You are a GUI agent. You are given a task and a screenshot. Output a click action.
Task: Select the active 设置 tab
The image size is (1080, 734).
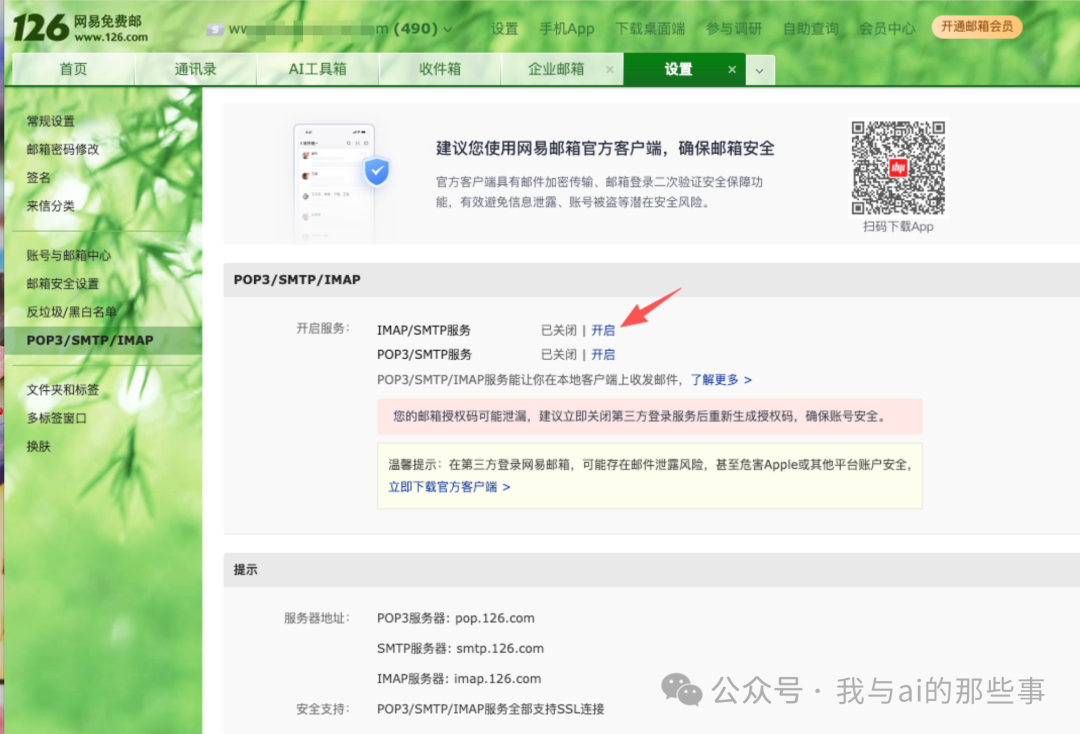[678, 70]
